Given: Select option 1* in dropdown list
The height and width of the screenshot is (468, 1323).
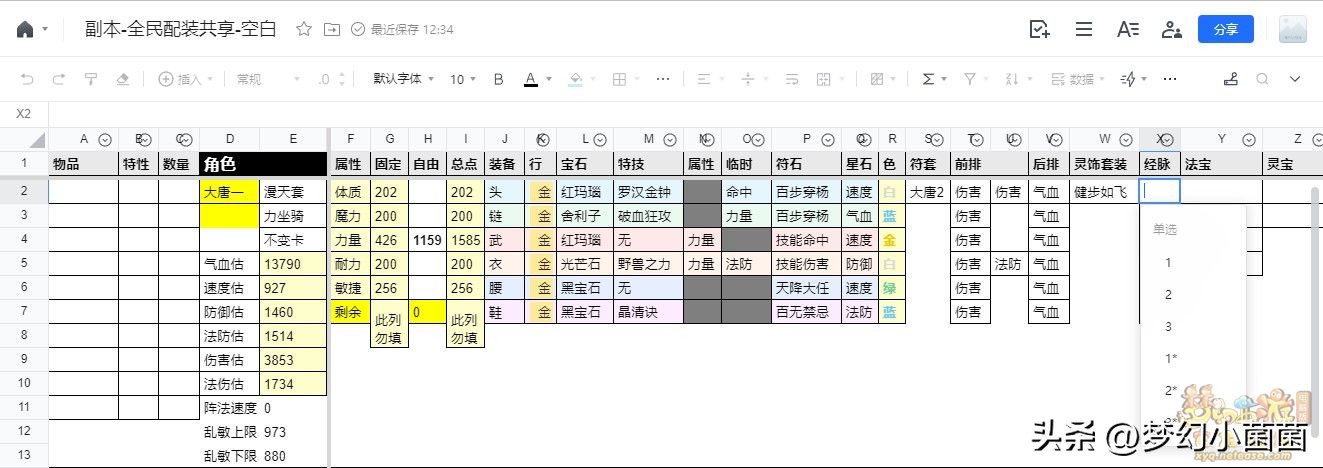Looking at the screenshot, I should point(1193,359).
